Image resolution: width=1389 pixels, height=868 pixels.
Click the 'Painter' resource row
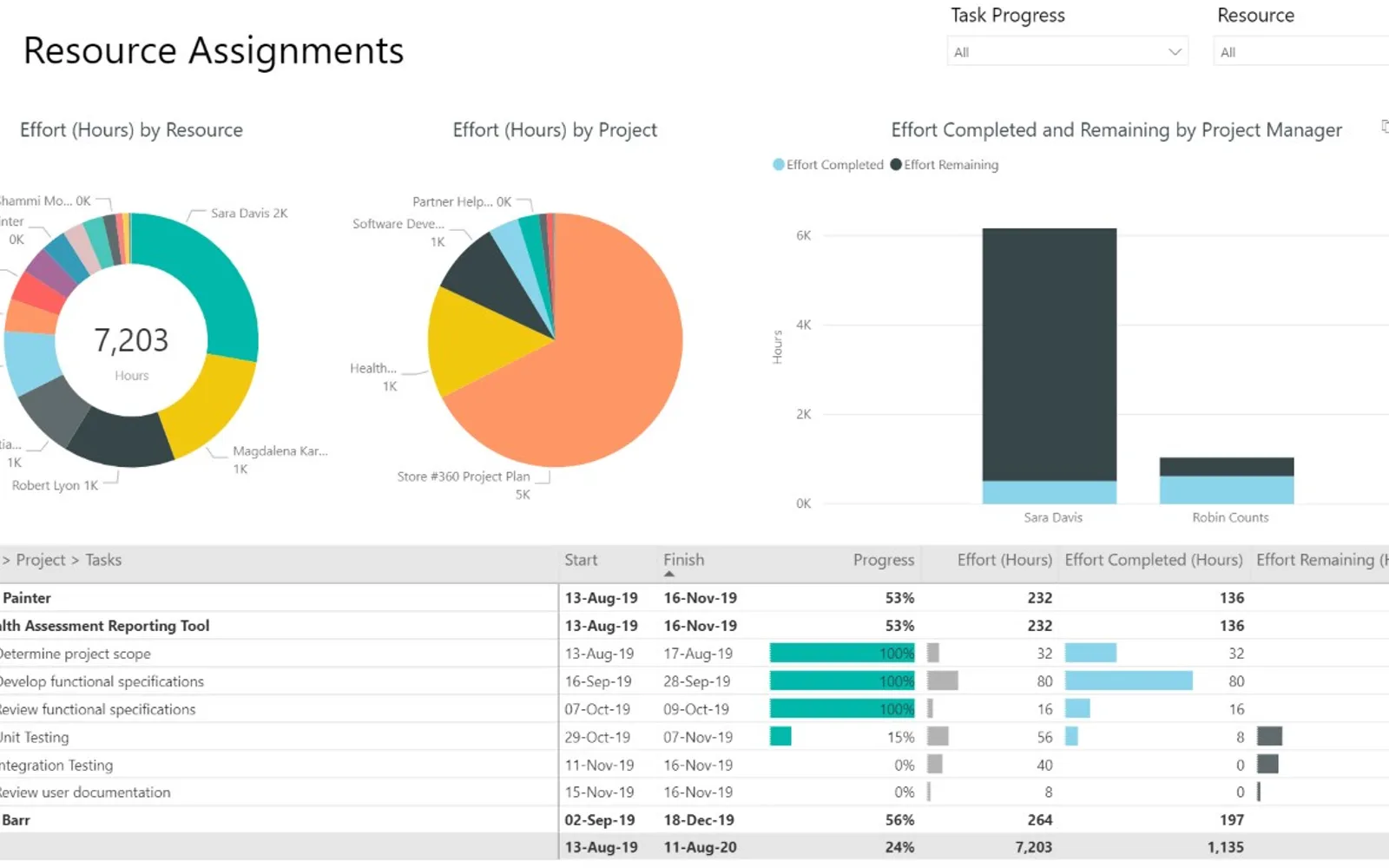pyautogui.click(x=694, y=598)
